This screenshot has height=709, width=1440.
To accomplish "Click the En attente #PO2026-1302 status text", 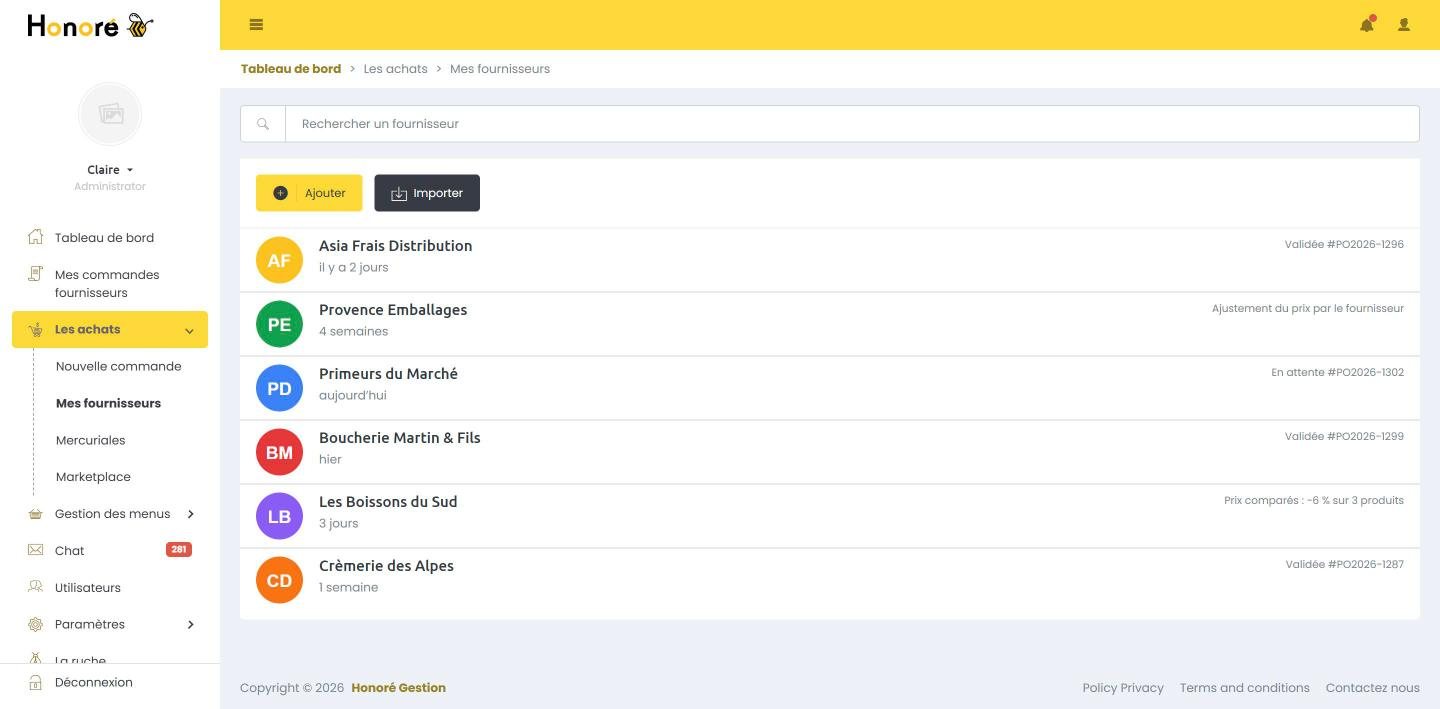I will [1338, 372].
